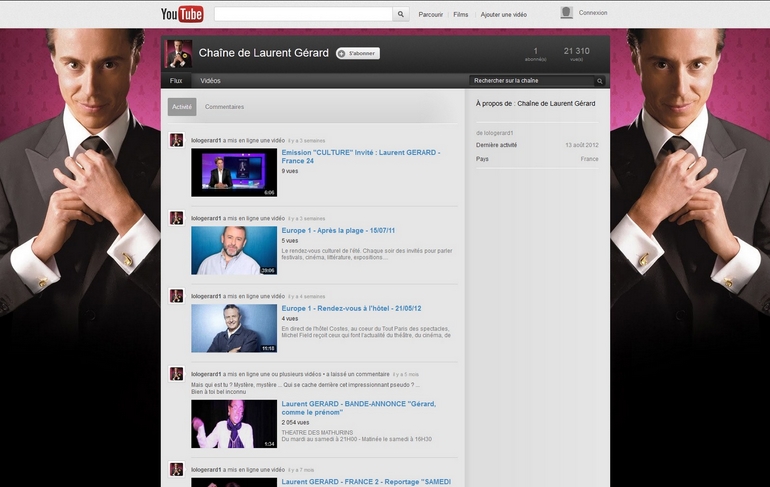Click the channel avatar next to the title
Image resolution: width=770 pixels, height=487 pixels.
178,54
